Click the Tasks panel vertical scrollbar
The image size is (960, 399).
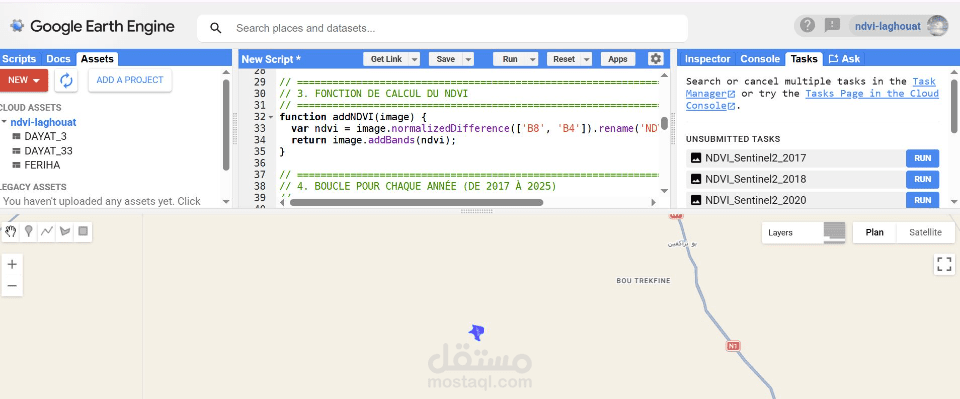954,106
